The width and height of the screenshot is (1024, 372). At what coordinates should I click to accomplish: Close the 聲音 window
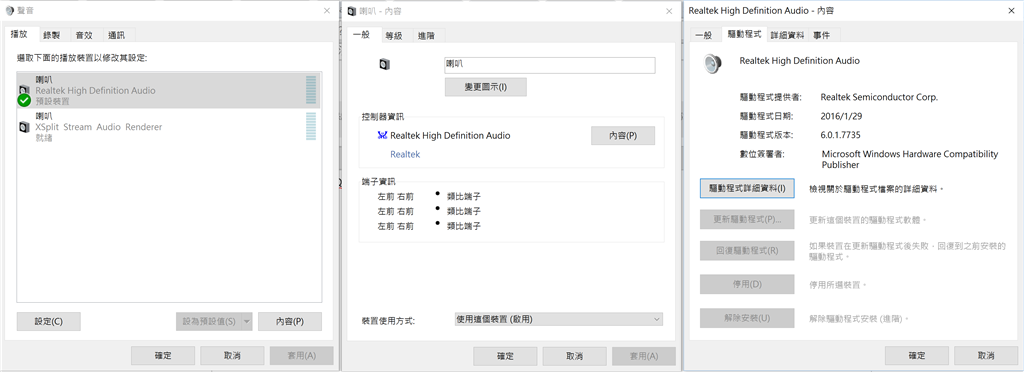pyautogui.click(x=327, y=10)
